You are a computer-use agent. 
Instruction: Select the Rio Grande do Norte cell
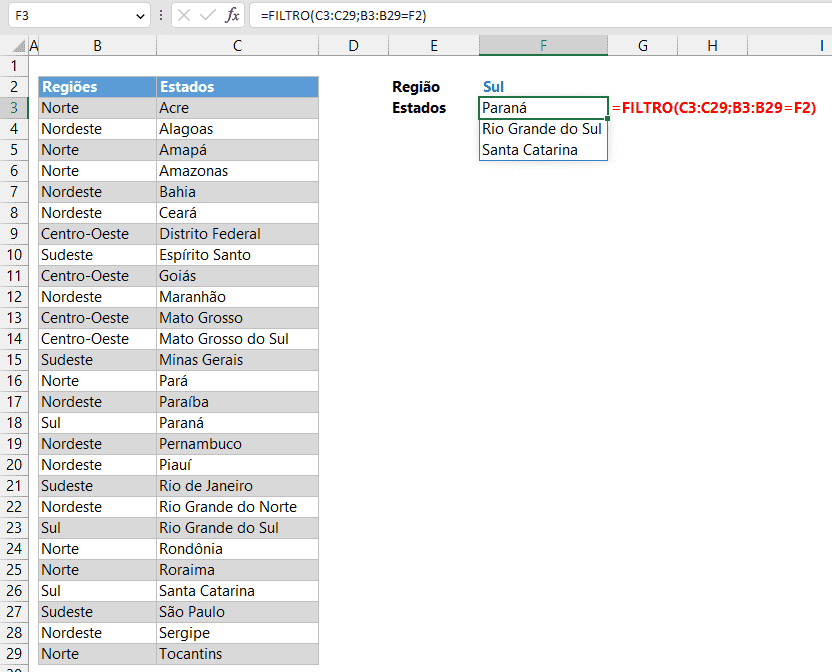click(x=237, y=506)
